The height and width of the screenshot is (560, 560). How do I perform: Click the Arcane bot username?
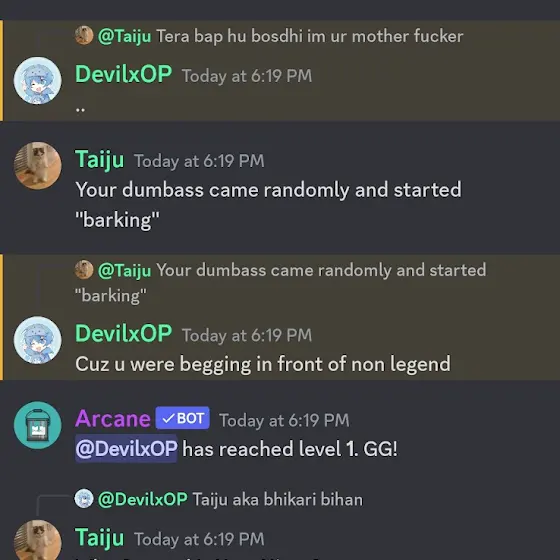pyautogui.click(x=113, y=418)
